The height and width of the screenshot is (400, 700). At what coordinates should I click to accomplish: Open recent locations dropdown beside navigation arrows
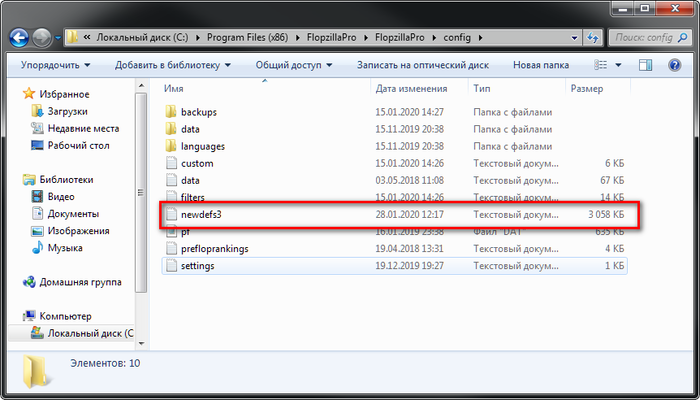coord(58,38)
